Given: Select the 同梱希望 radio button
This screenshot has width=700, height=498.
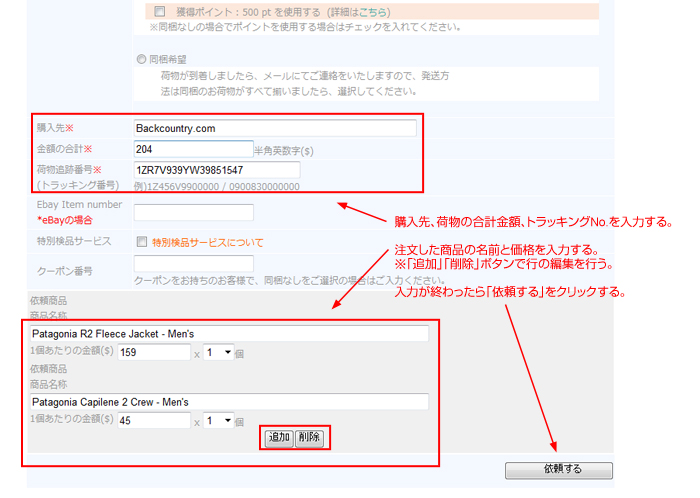Looking at the screenshot, I should point(141,59).
